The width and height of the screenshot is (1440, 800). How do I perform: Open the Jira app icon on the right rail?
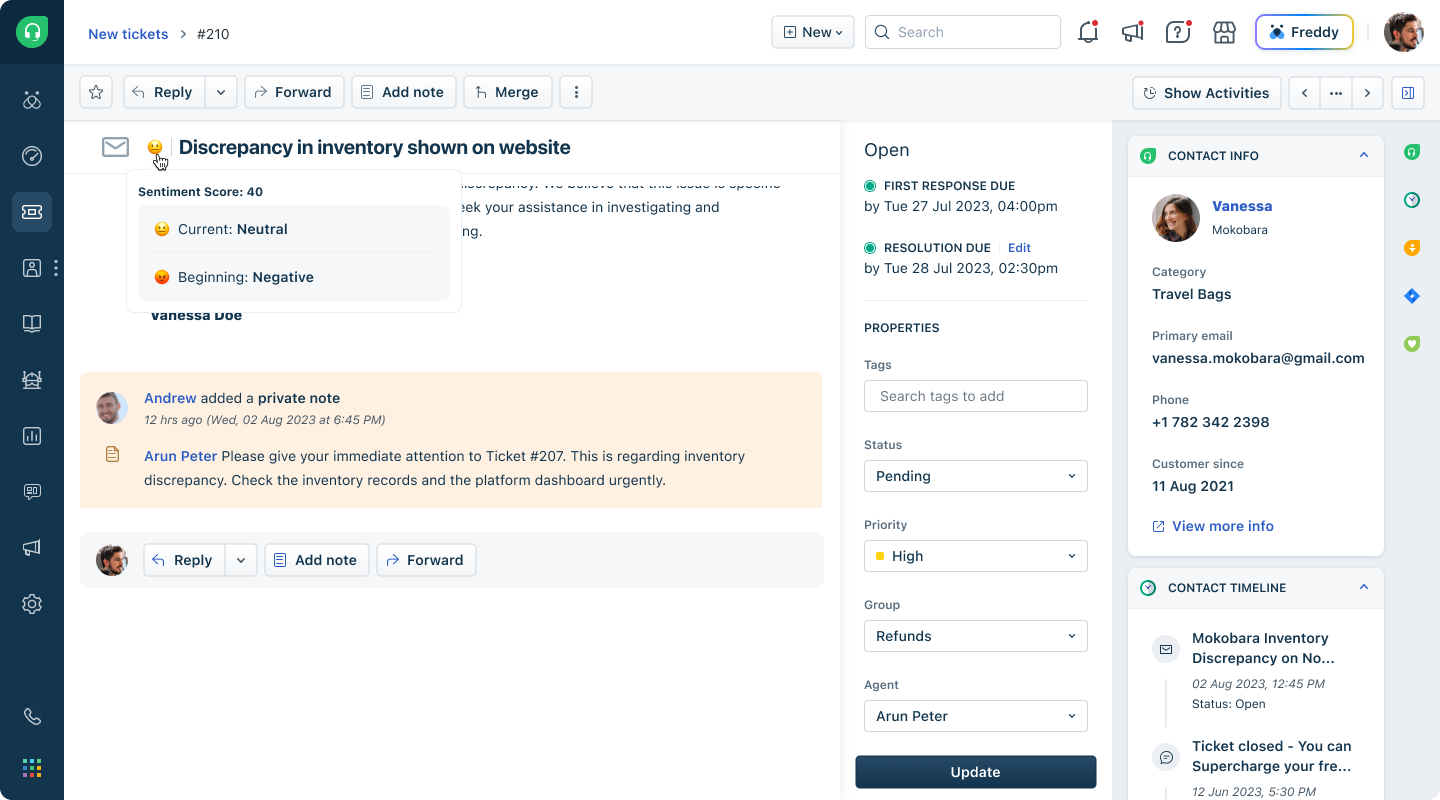tap(1412, 295)
